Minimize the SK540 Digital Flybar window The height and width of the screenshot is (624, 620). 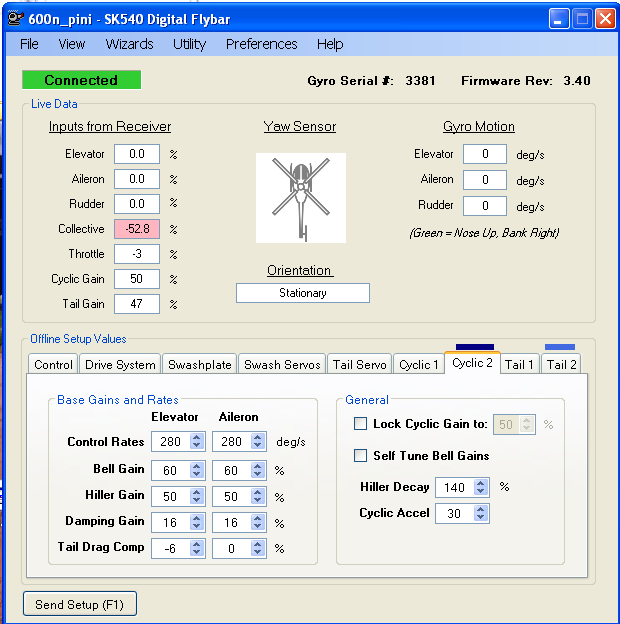559,19
